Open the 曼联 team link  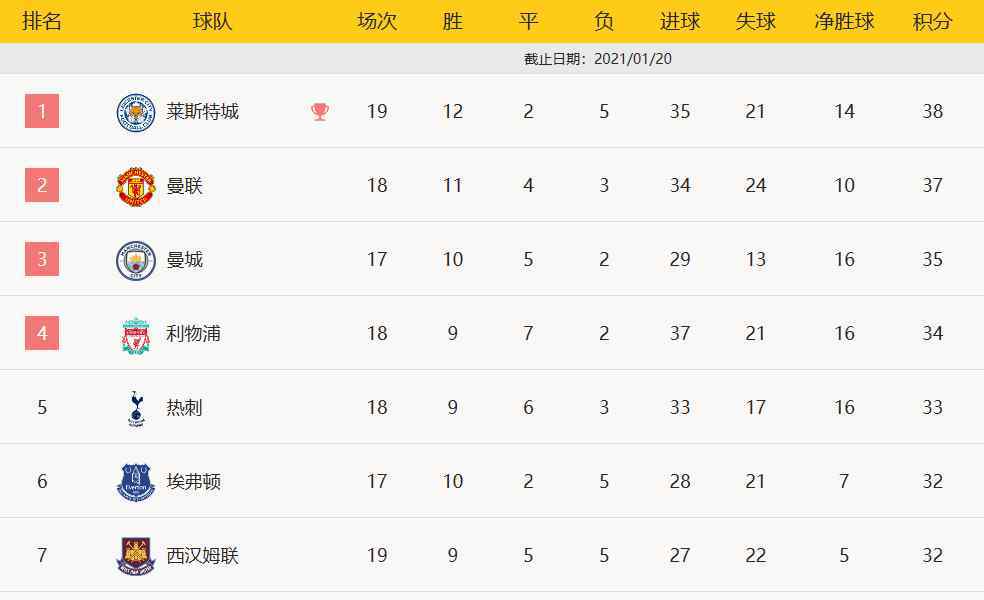(184, 186)
